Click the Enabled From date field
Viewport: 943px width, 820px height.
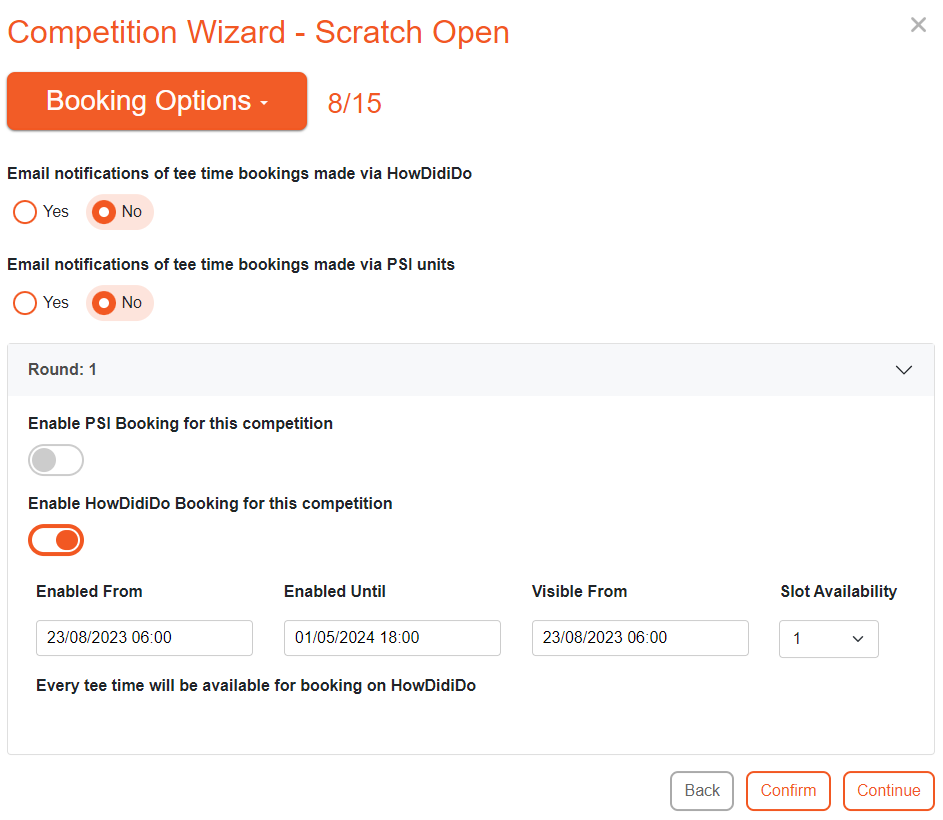pyautogui.click(x=144, y=638)
